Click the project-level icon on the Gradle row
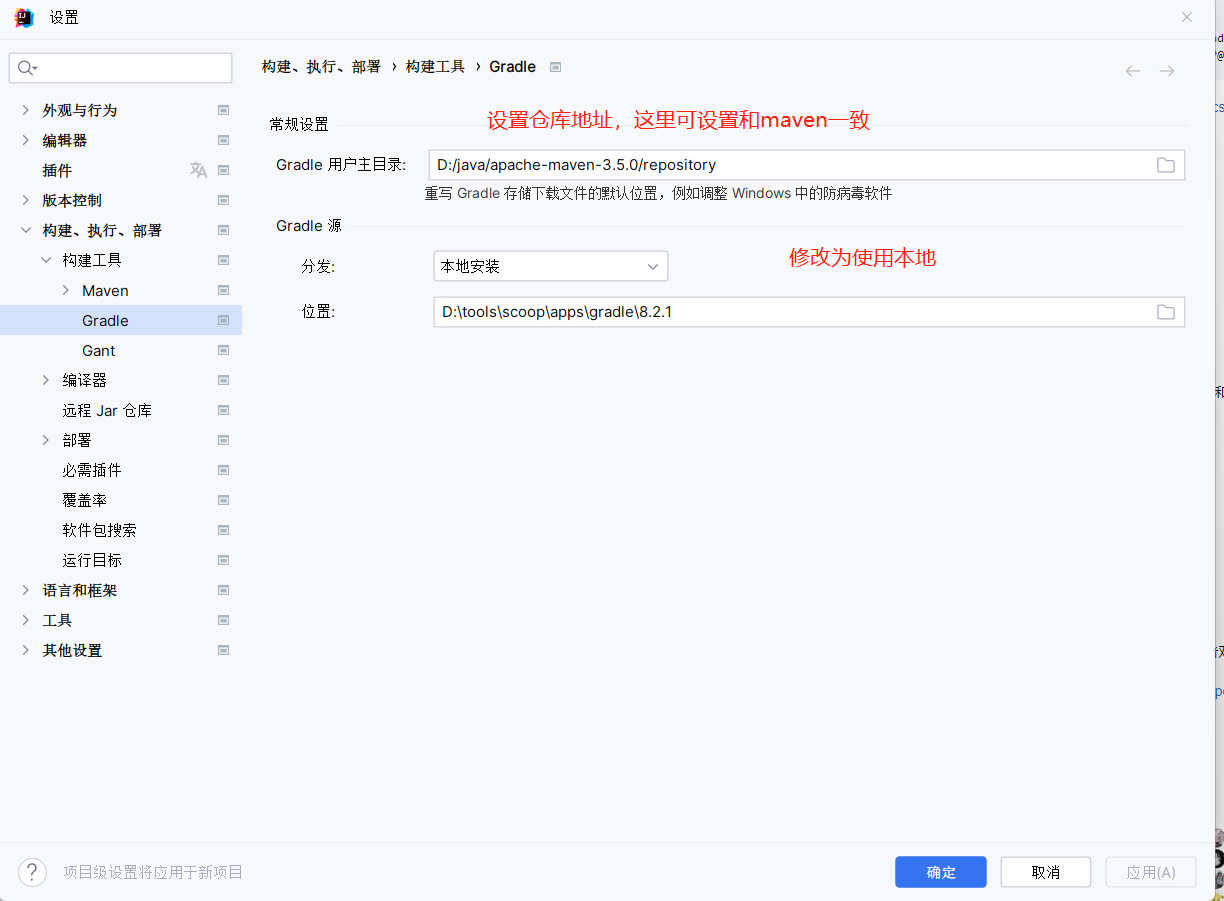 point(224,320)
